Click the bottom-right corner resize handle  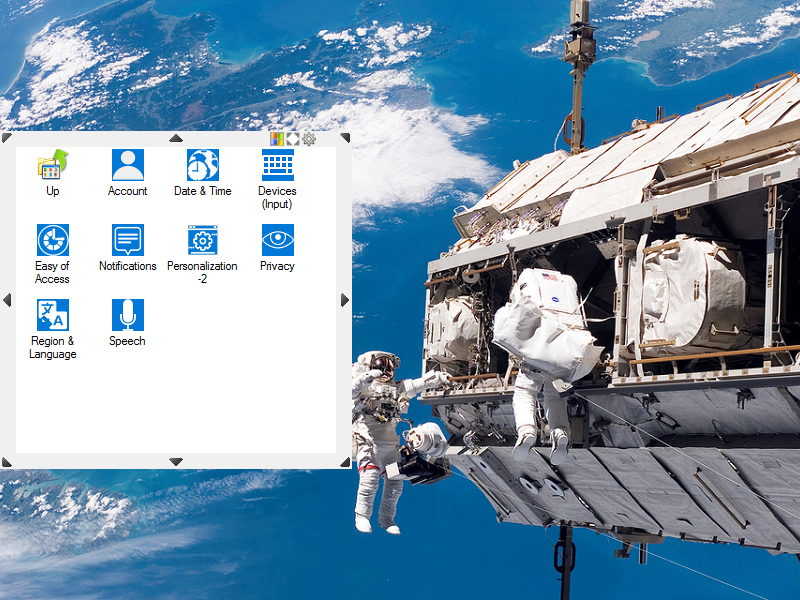pos(345,462)
